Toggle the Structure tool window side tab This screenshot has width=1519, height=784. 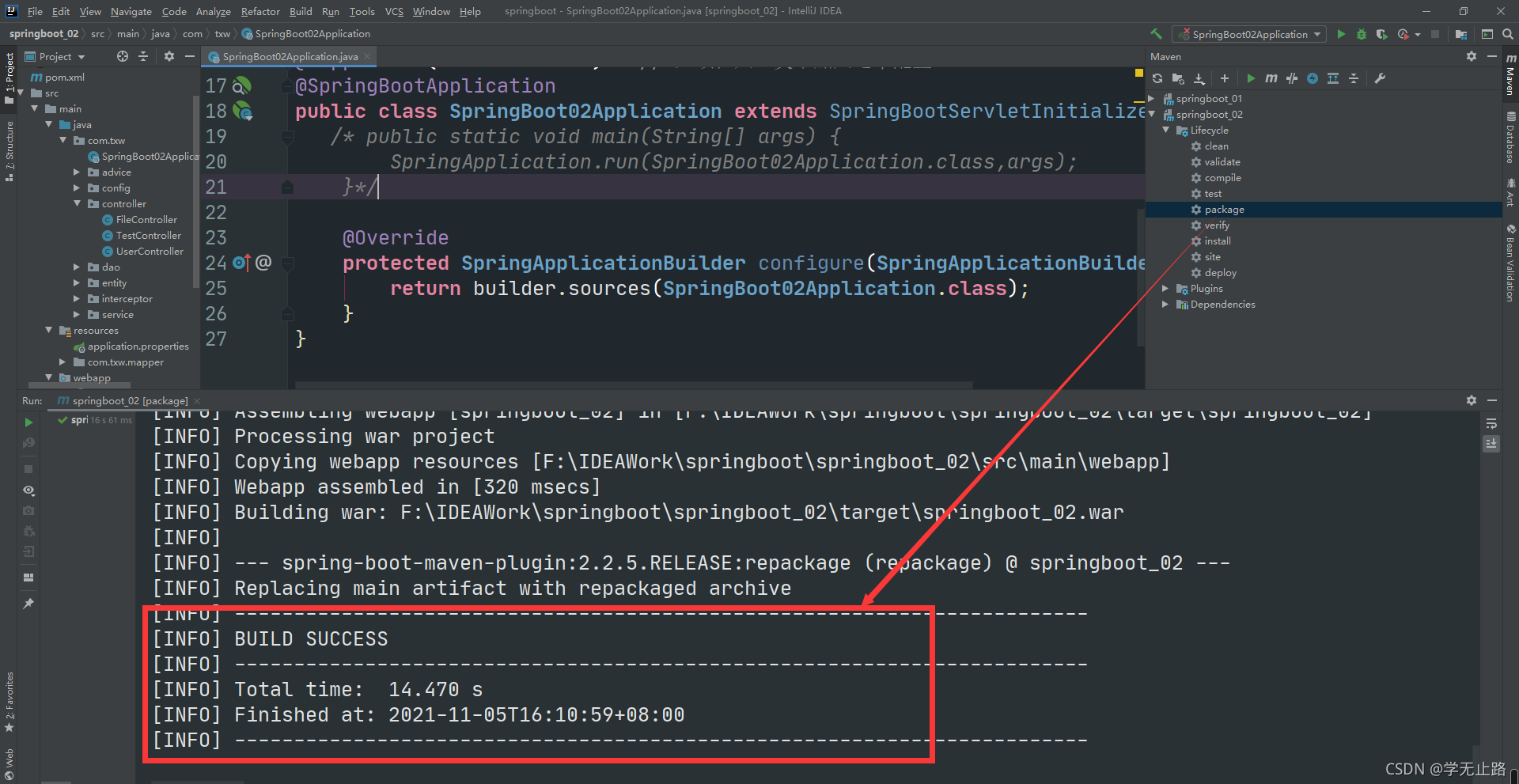click(x=9, y=152)
